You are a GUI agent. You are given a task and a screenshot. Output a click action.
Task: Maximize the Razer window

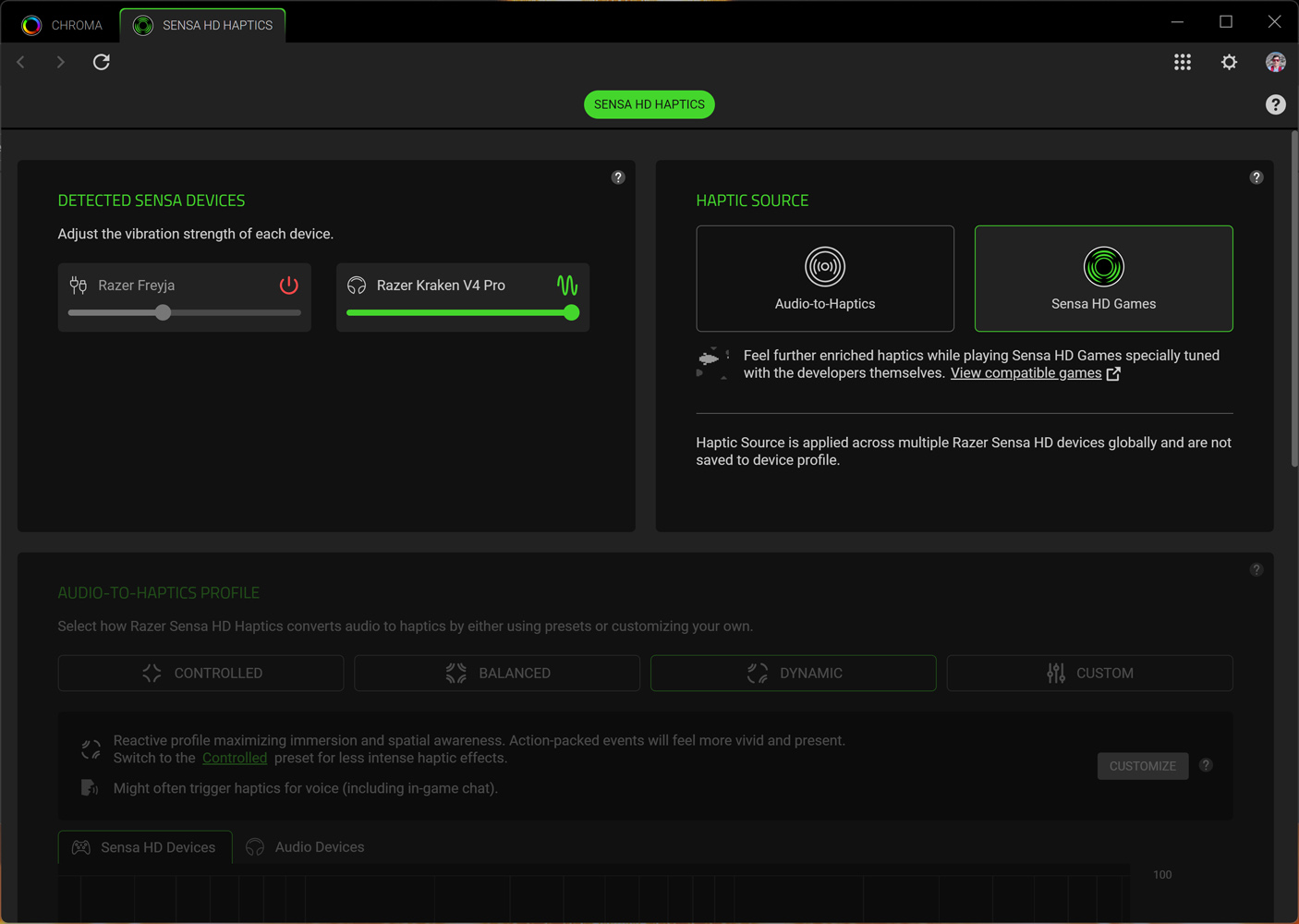pos(1226,21)
